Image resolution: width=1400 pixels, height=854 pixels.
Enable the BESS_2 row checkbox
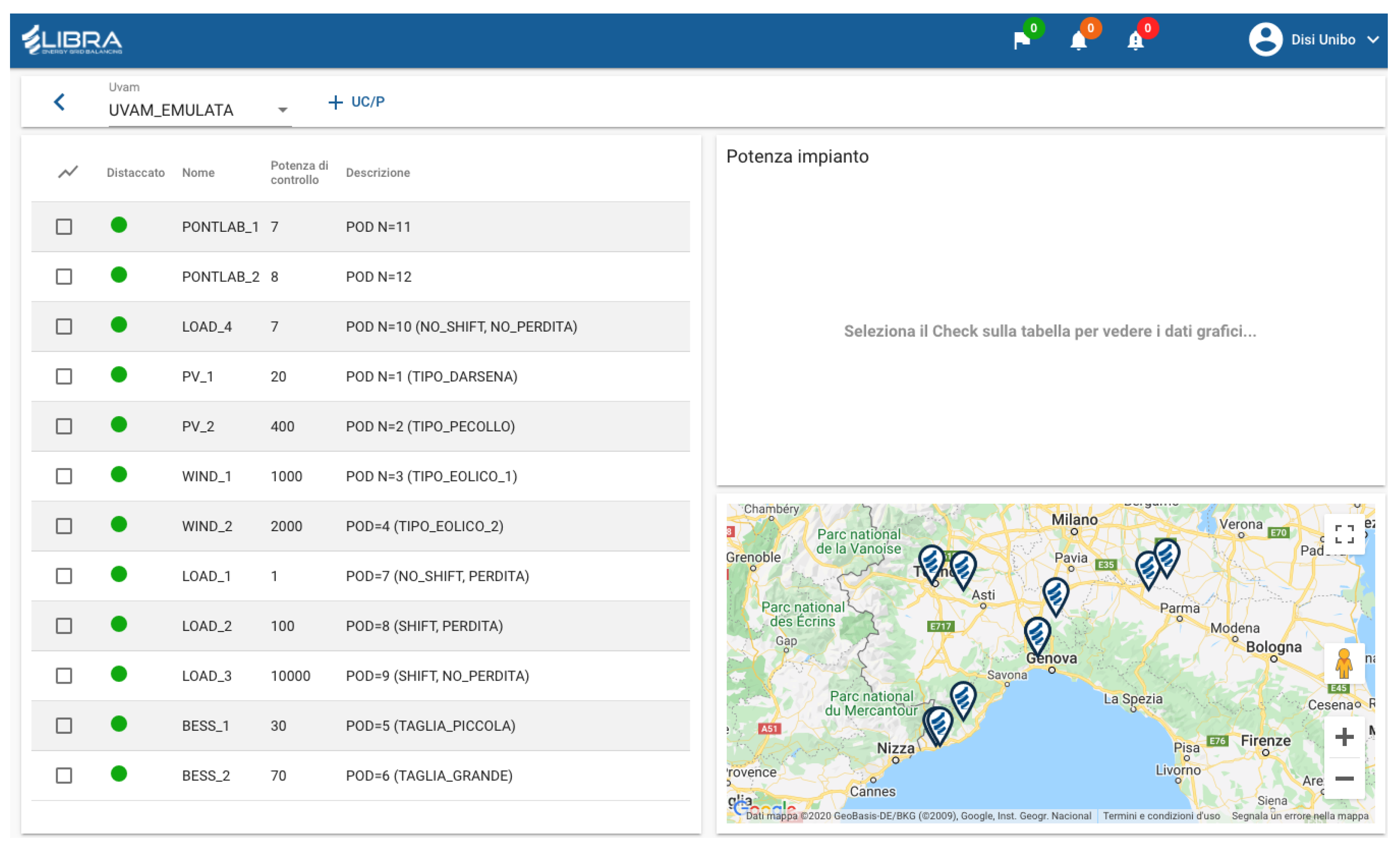pos(64,776)
